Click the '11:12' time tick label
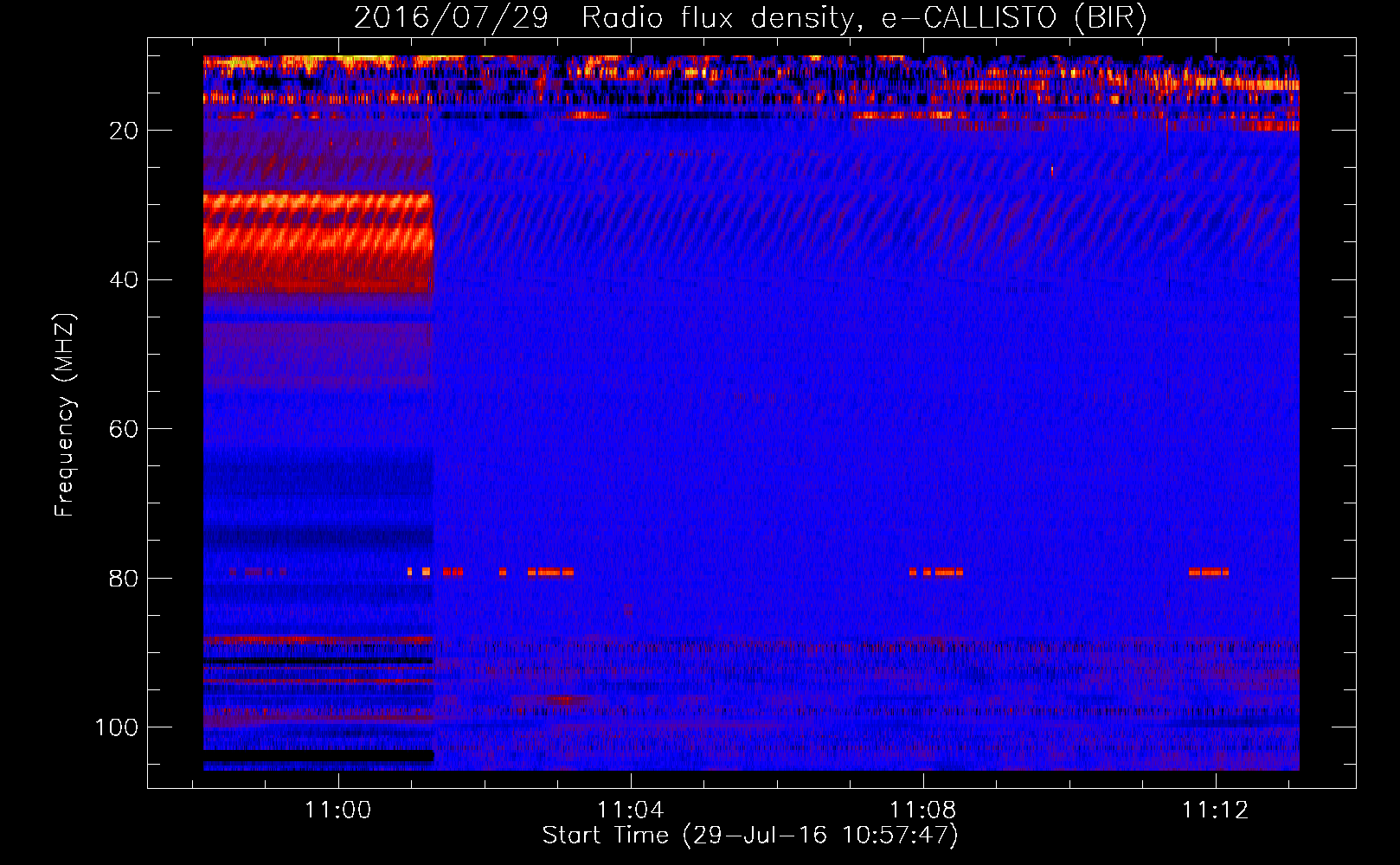Screen dimensions: 1400x865 [1216, 810]
